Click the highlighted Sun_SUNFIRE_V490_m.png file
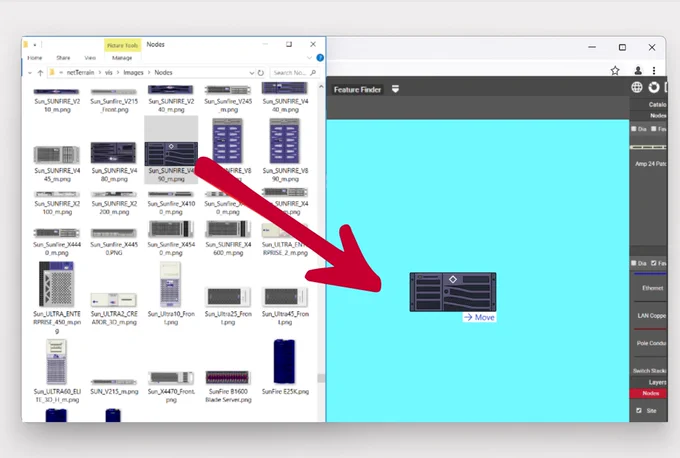Image resolution: width=680 pixels, height=458 pixels. [x=171, y=150]
